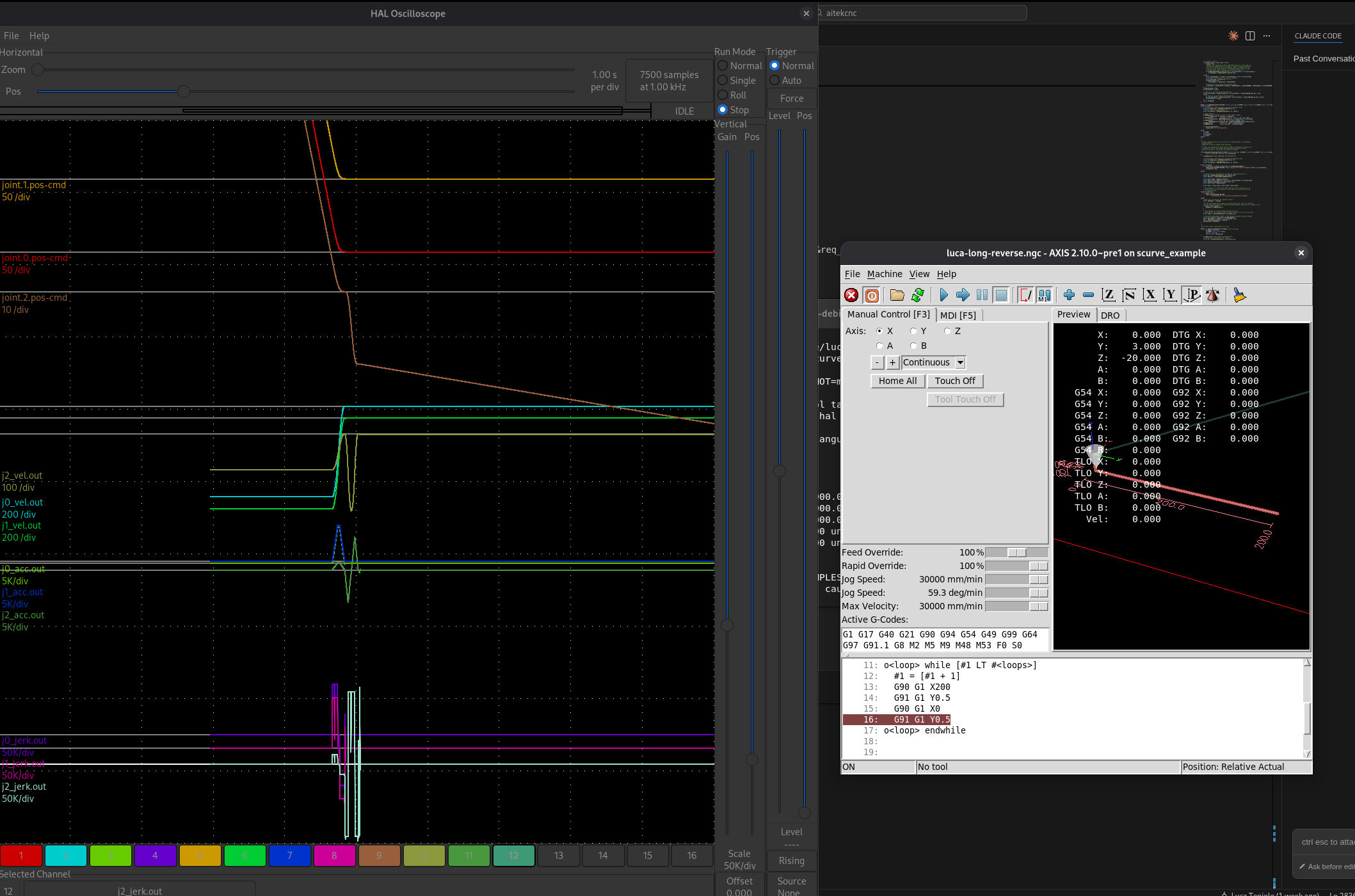Switch to the DRO tab
This screenshot has width=1355, height=896.
pos(1110,315)
